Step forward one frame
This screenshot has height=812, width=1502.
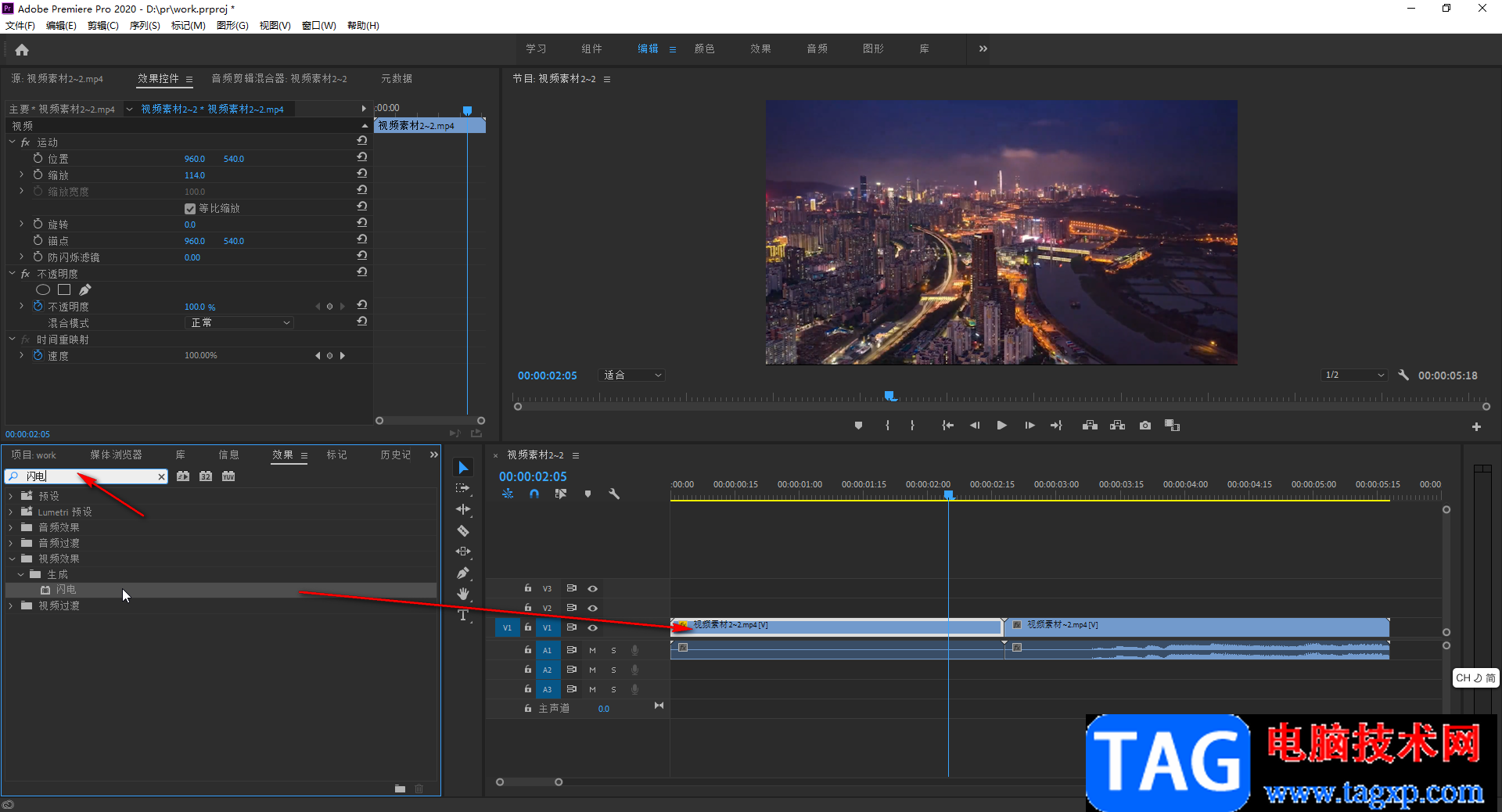click(x=1029, y=426)
